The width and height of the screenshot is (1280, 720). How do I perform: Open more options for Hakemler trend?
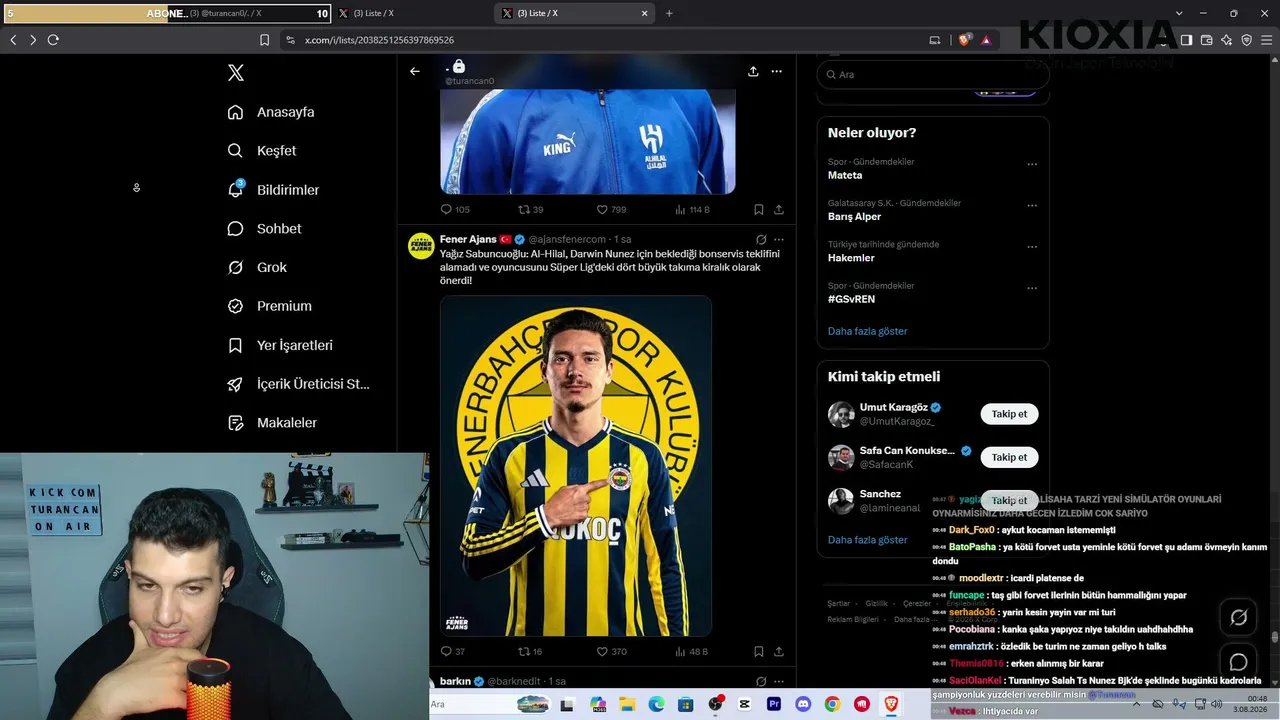pos(1032,247)
